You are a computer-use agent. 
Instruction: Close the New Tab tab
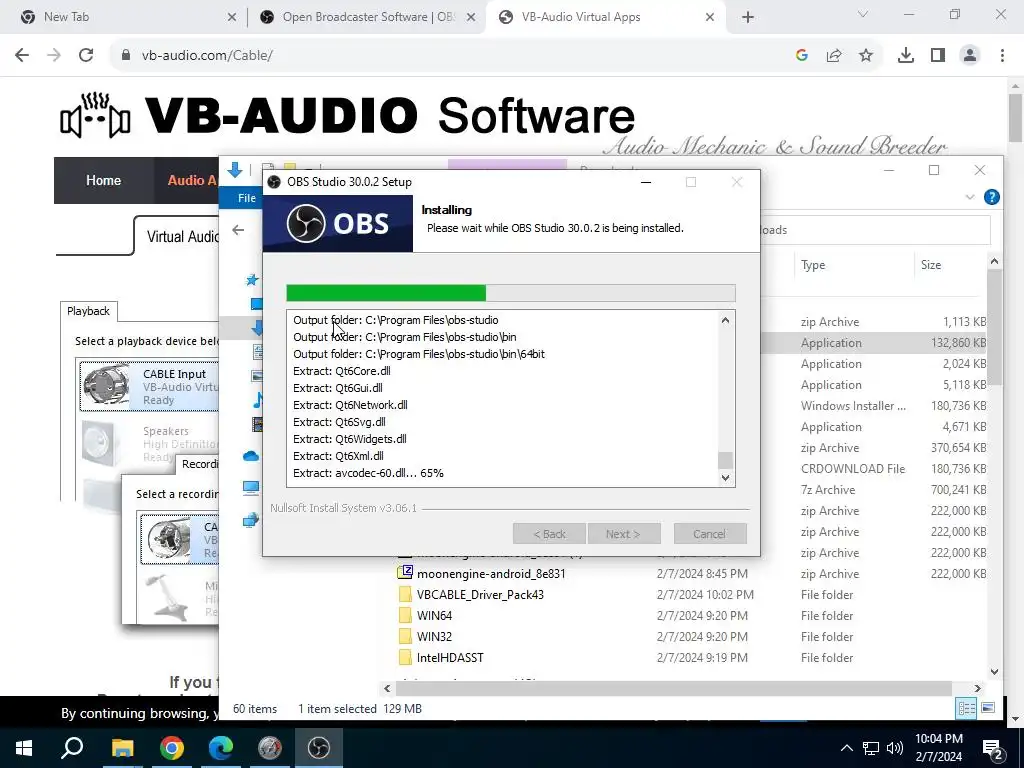pyautogui.click(x=232, y=17)
